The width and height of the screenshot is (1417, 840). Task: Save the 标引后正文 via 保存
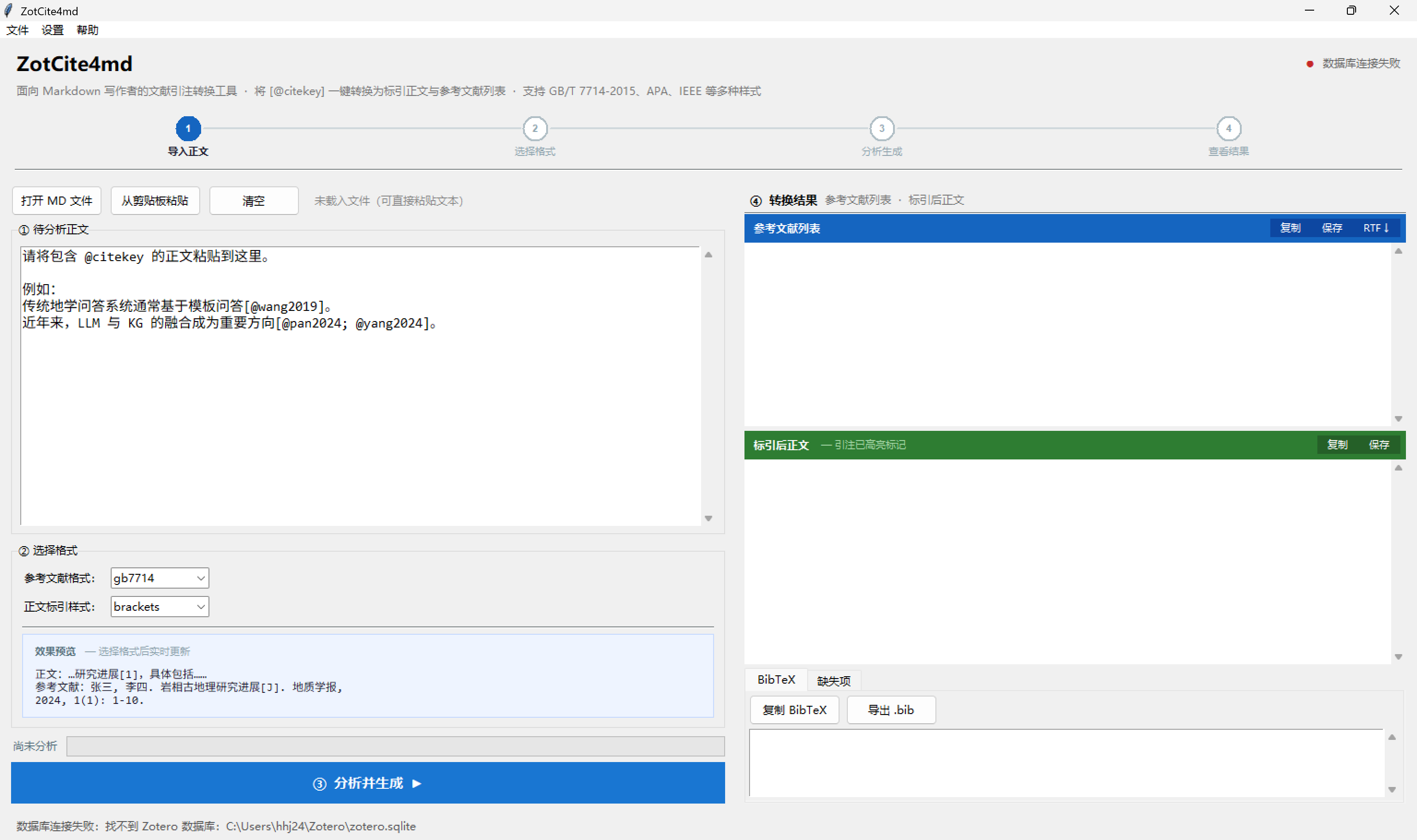pos(1379,445)
